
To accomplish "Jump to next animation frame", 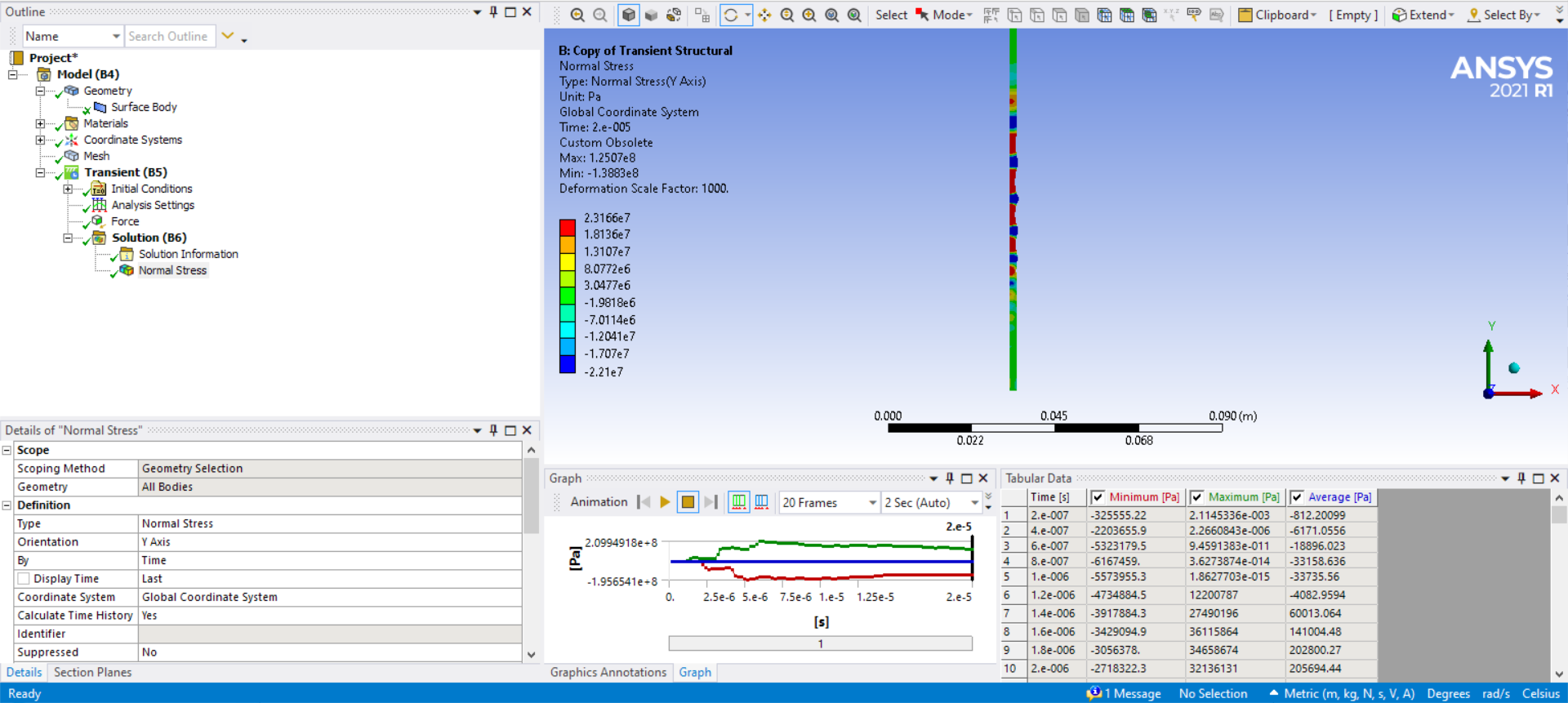I will tap(710, 502).
